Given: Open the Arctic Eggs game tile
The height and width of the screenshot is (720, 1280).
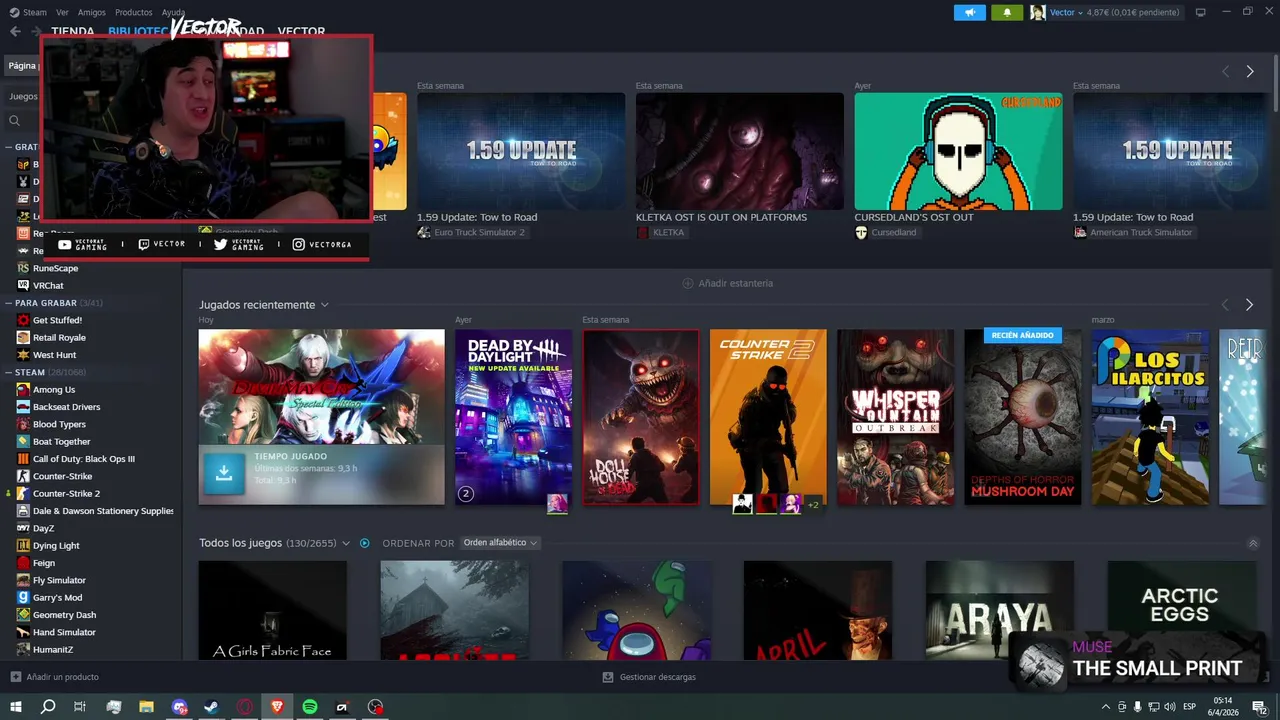Looking at the screenshot, I should (1181, 609).
